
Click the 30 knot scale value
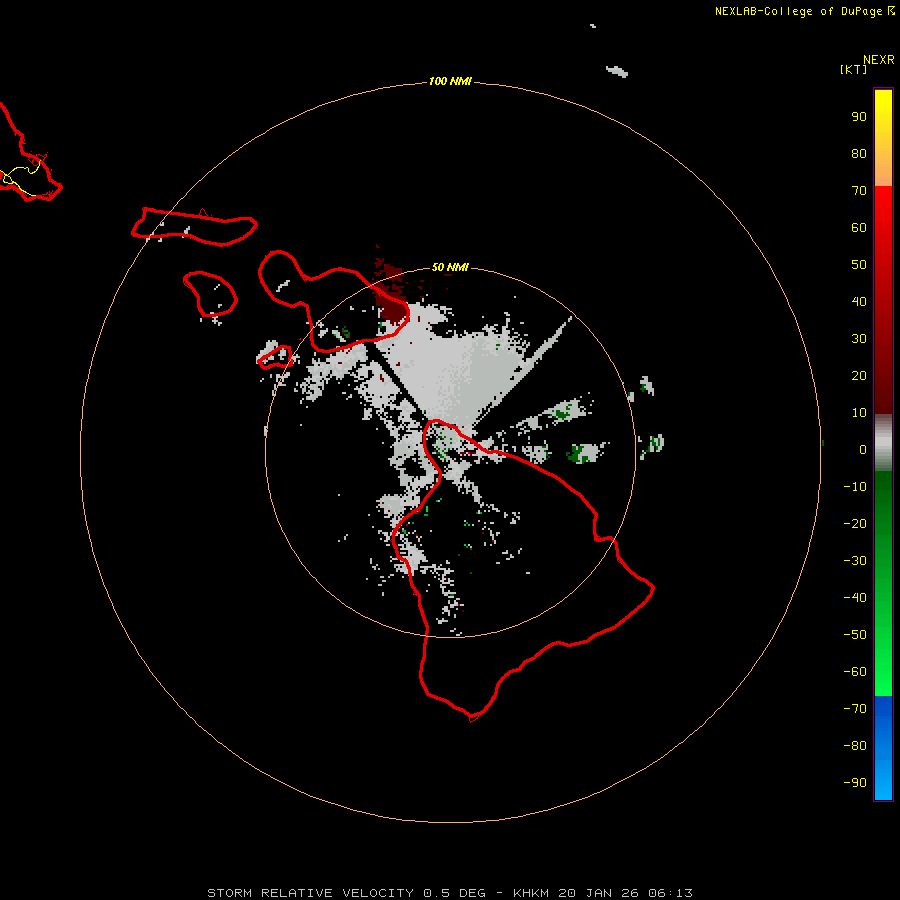[859, 339]
